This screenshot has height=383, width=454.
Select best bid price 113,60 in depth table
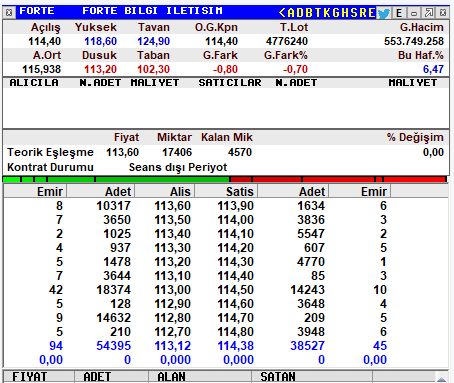172,206
